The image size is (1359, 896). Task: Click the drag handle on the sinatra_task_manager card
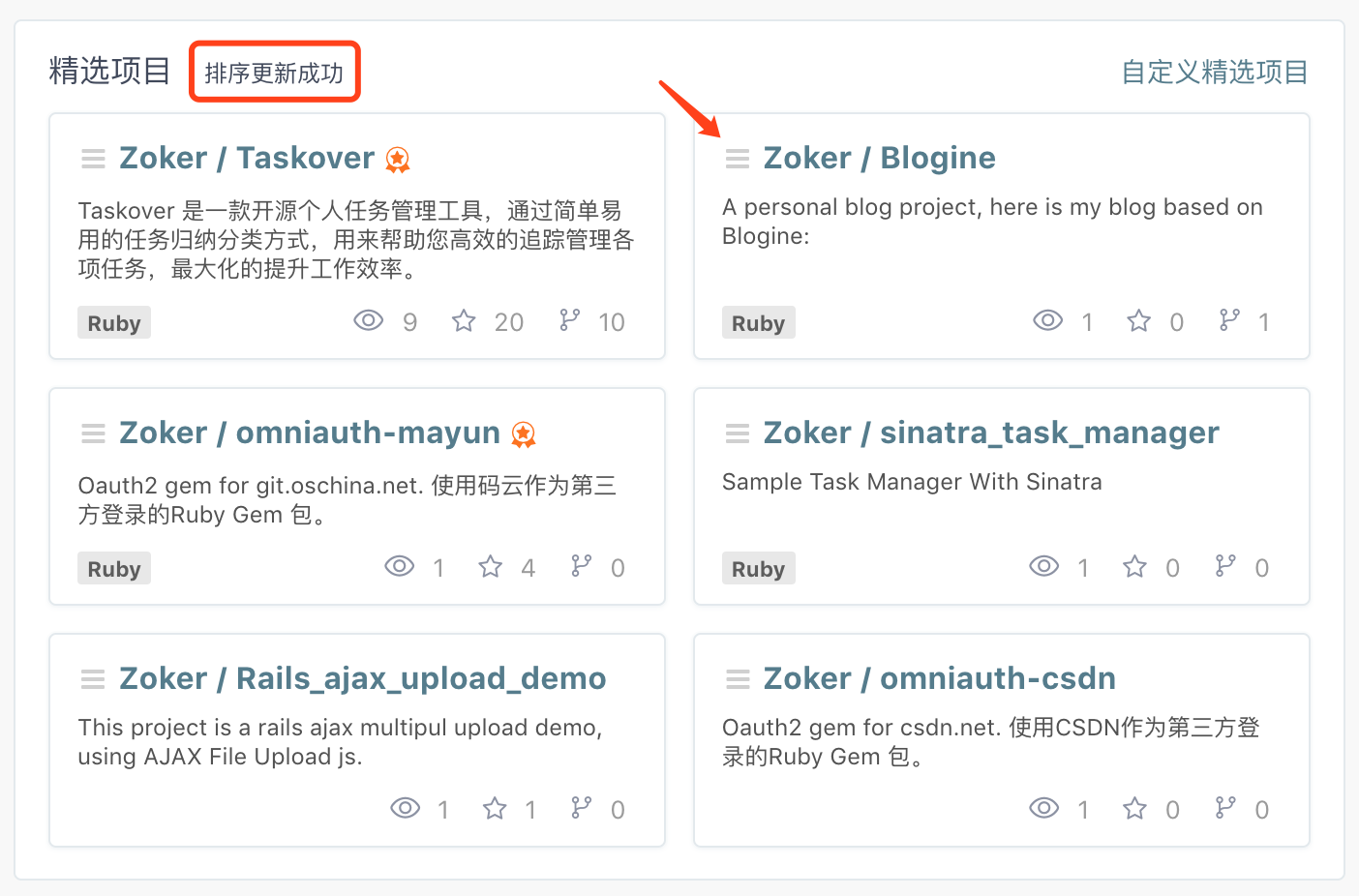tap(738, 433)
